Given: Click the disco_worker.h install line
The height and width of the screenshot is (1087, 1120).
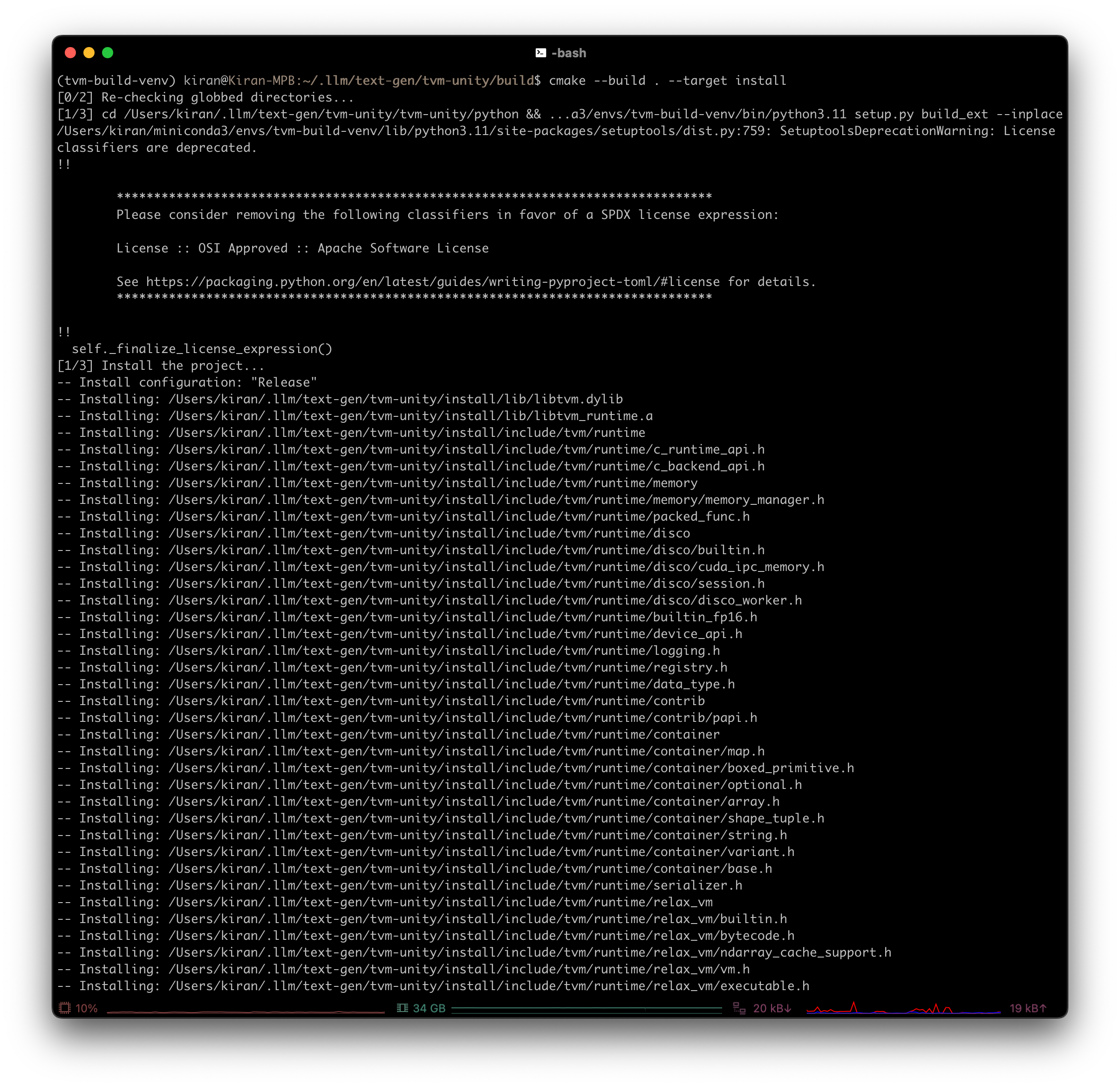Looking at the screenshot, I should point(430,600).
